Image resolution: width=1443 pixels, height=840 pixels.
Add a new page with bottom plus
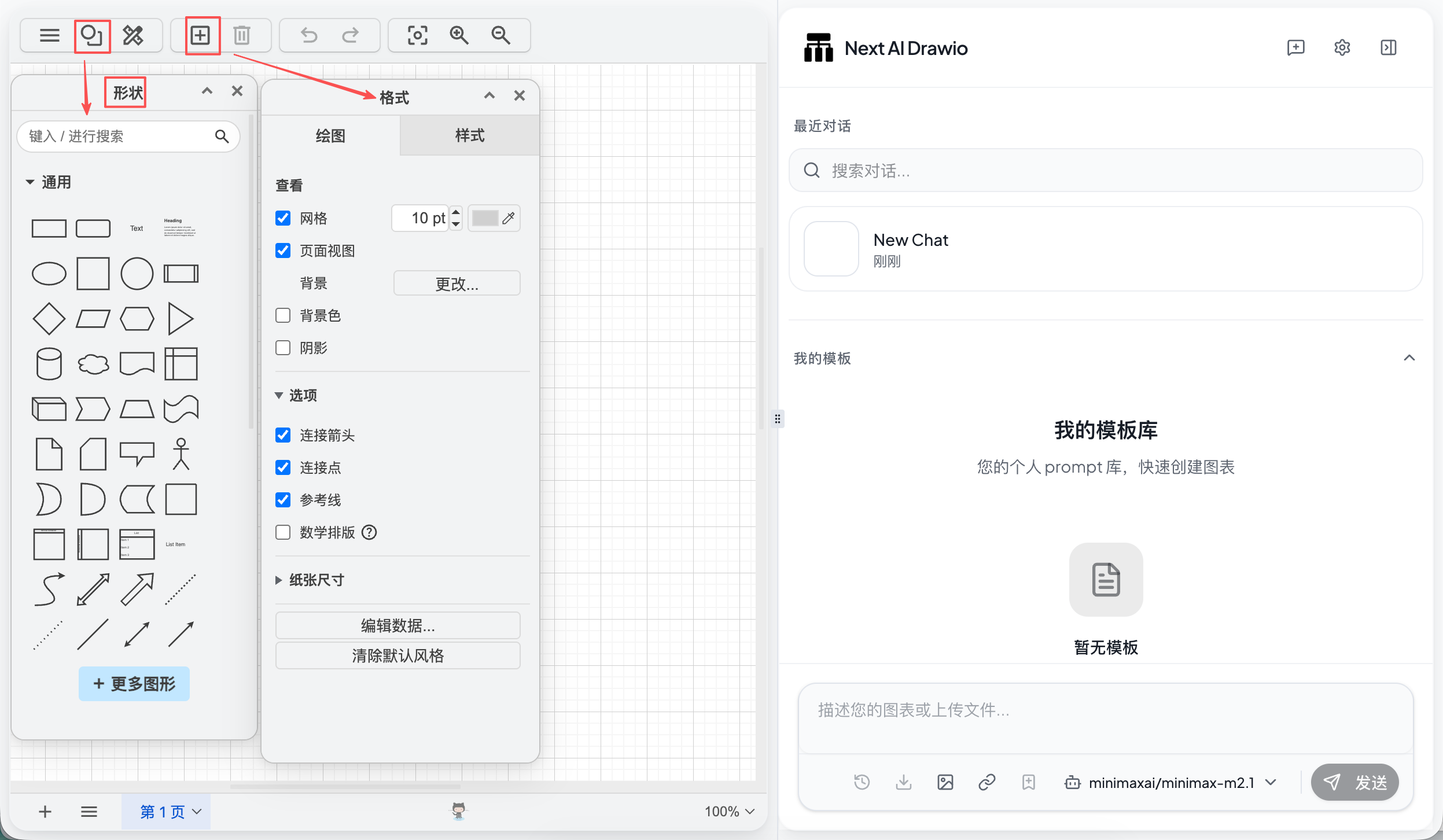click(45, 812)
